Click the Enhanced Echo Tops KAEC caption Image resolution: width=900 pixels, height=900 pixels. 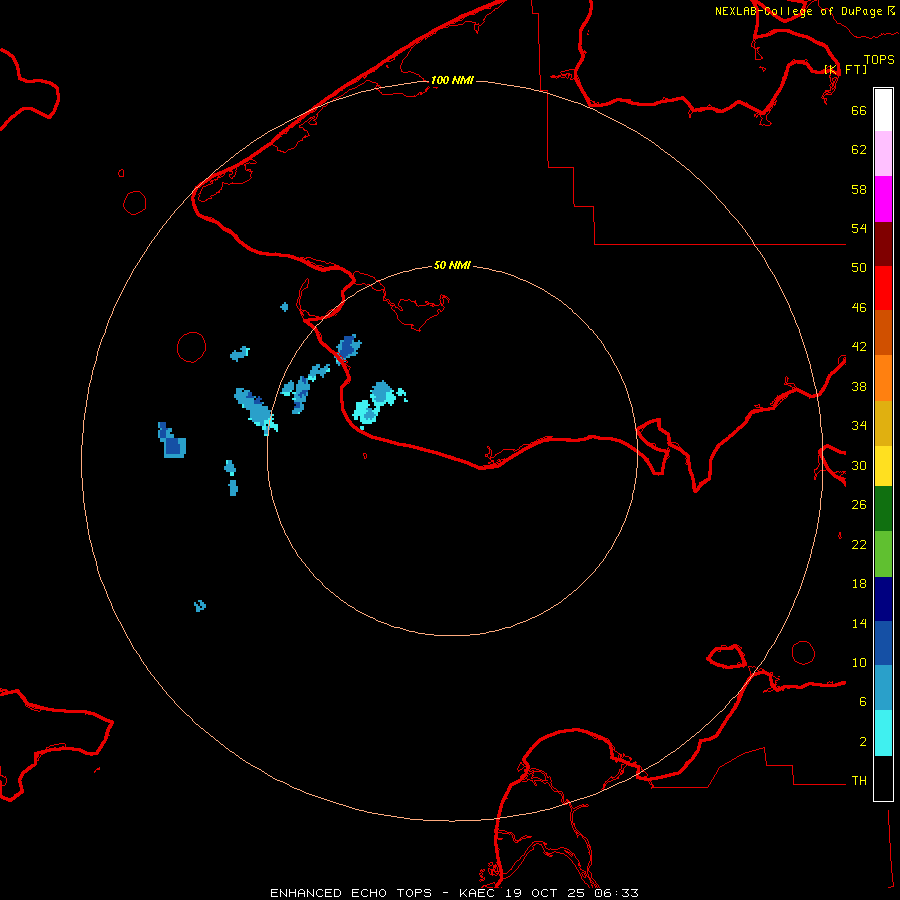click(454, 893)
